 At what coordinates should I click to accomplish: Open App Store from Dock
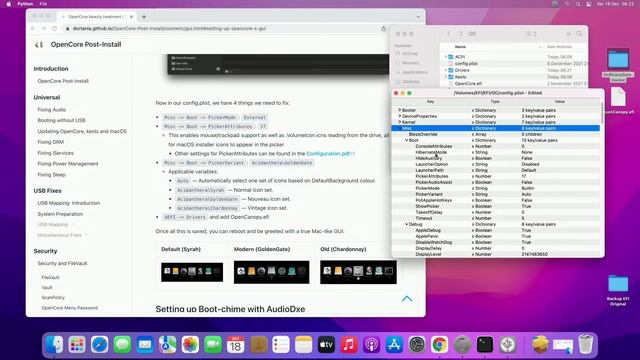tap(394, 345)
